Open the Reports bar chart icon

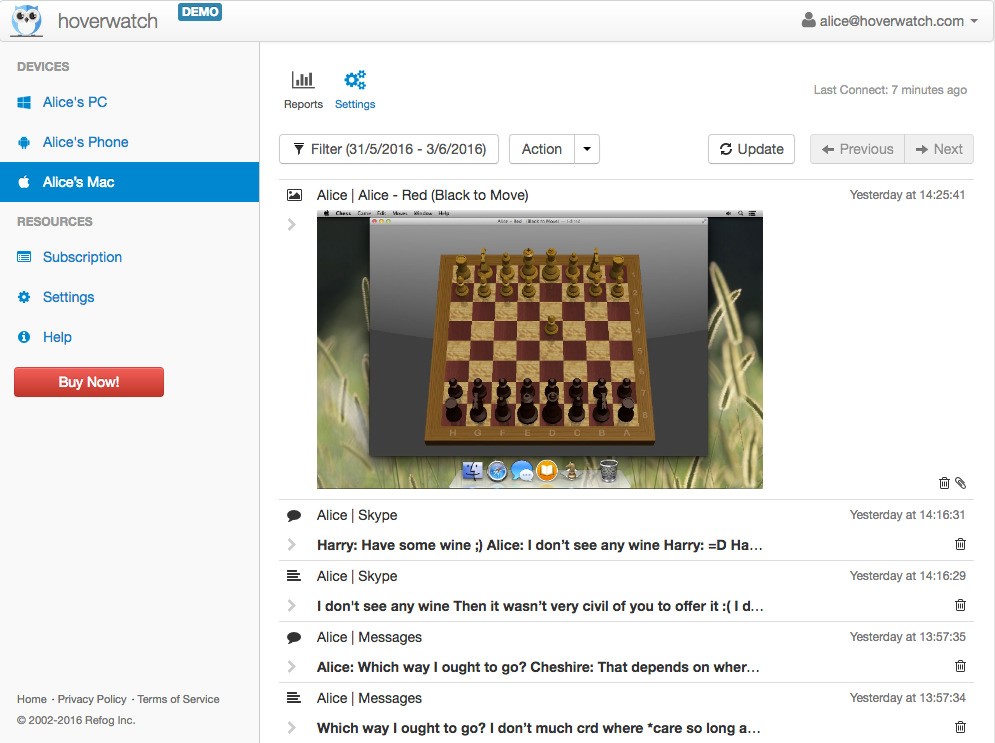pyautogui.click(x=303, y=80)
